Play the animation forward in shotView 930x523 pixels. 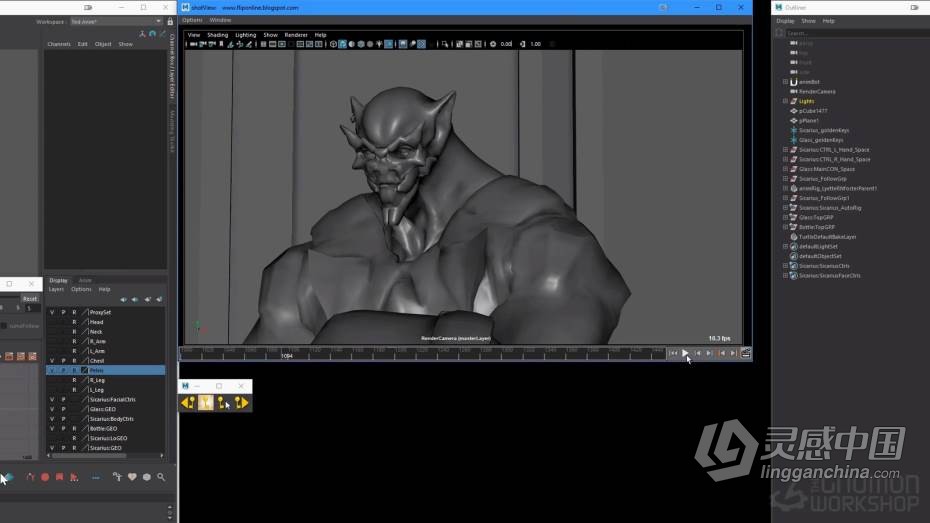685,353
